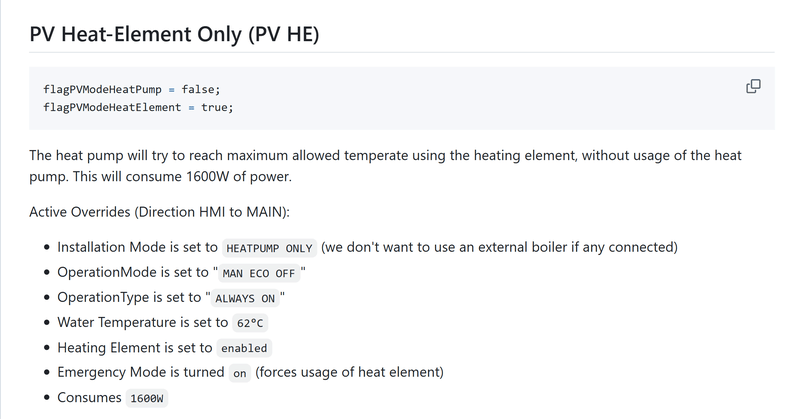The image size is (800, 419).
Task: Click the "Water Temperature is set to" text
Action: pos(142,322)
